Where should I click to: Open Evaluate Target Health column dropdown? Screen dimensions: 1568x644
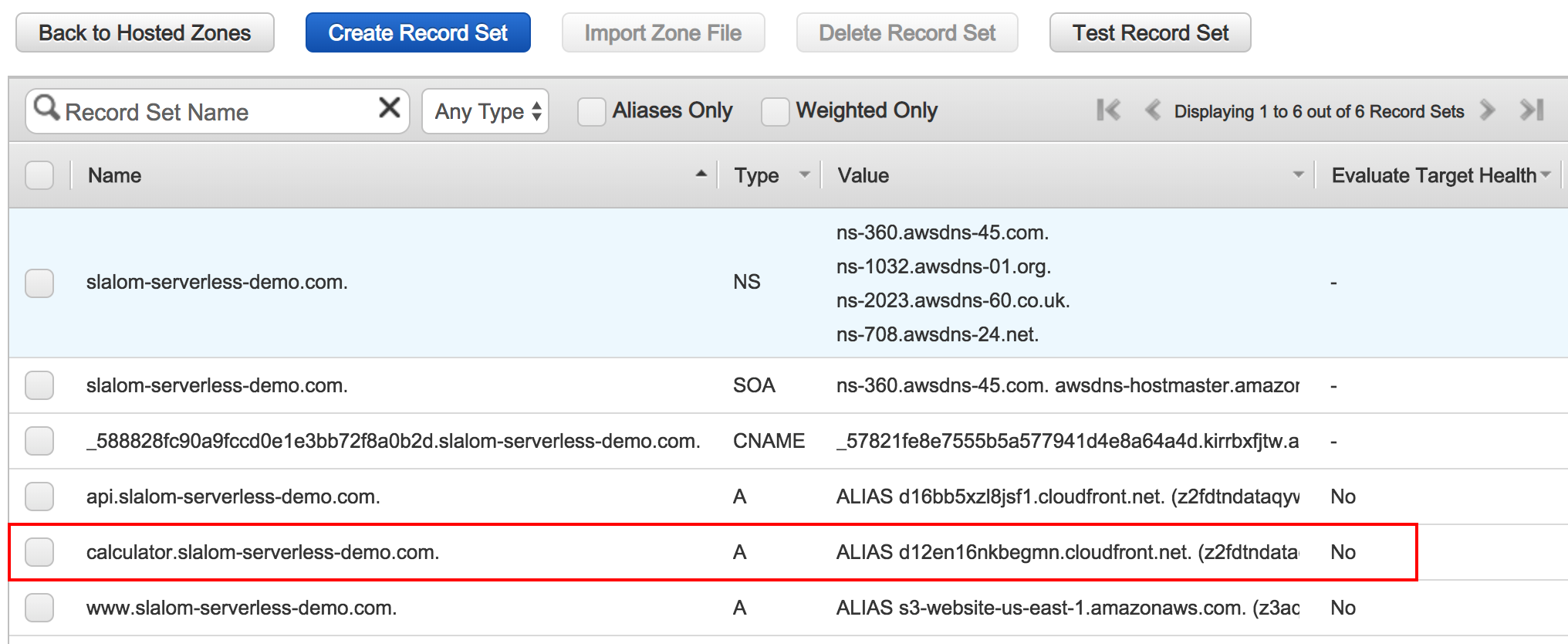[x=1546, y=175]
